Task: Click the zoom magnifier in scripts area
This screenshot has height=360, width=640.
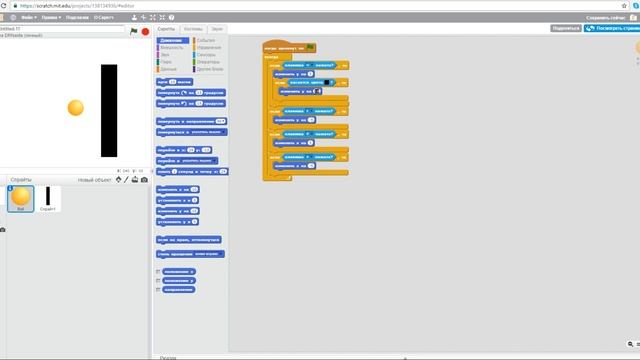Action: pos(630,344)
